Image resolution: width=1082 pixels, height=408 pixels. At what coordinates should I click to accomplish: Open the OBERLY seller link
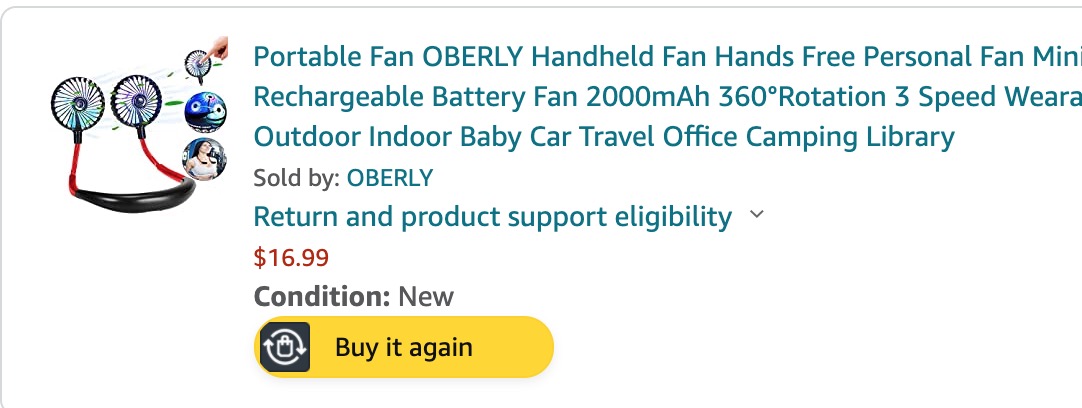389,178
